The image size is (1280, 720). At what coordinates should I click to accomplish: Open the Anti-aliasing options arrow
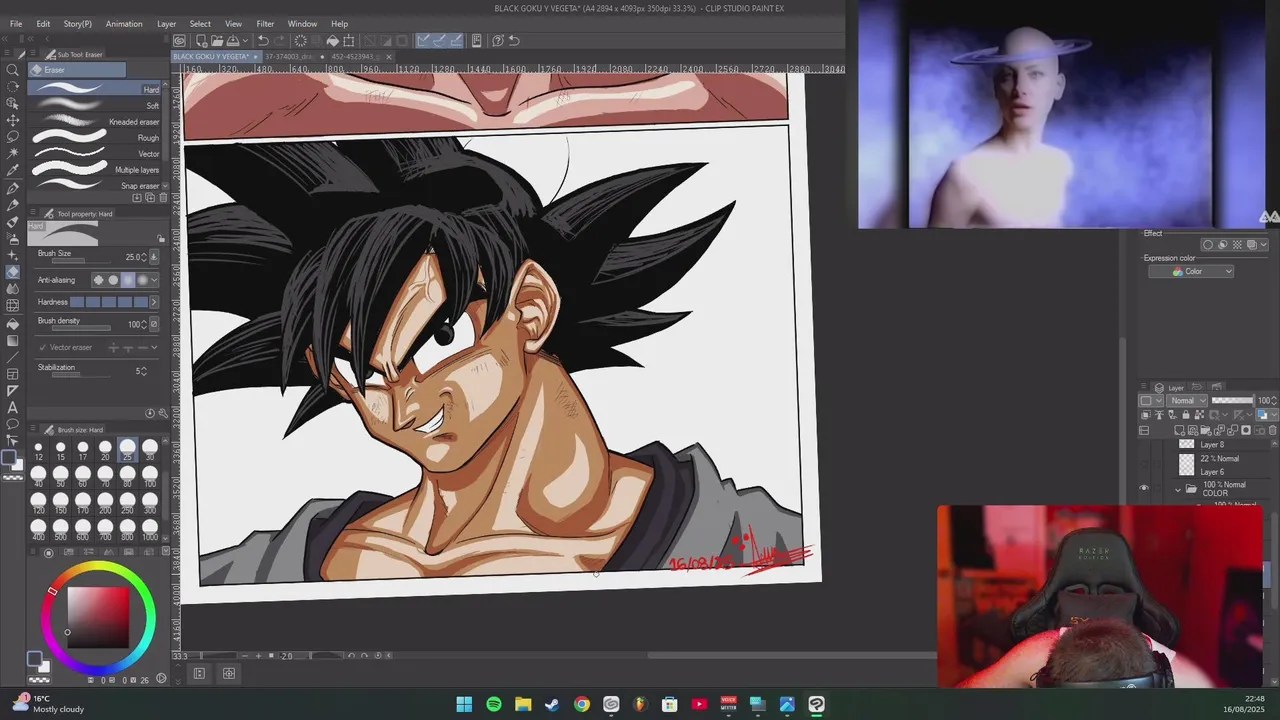tap(154, 280)
